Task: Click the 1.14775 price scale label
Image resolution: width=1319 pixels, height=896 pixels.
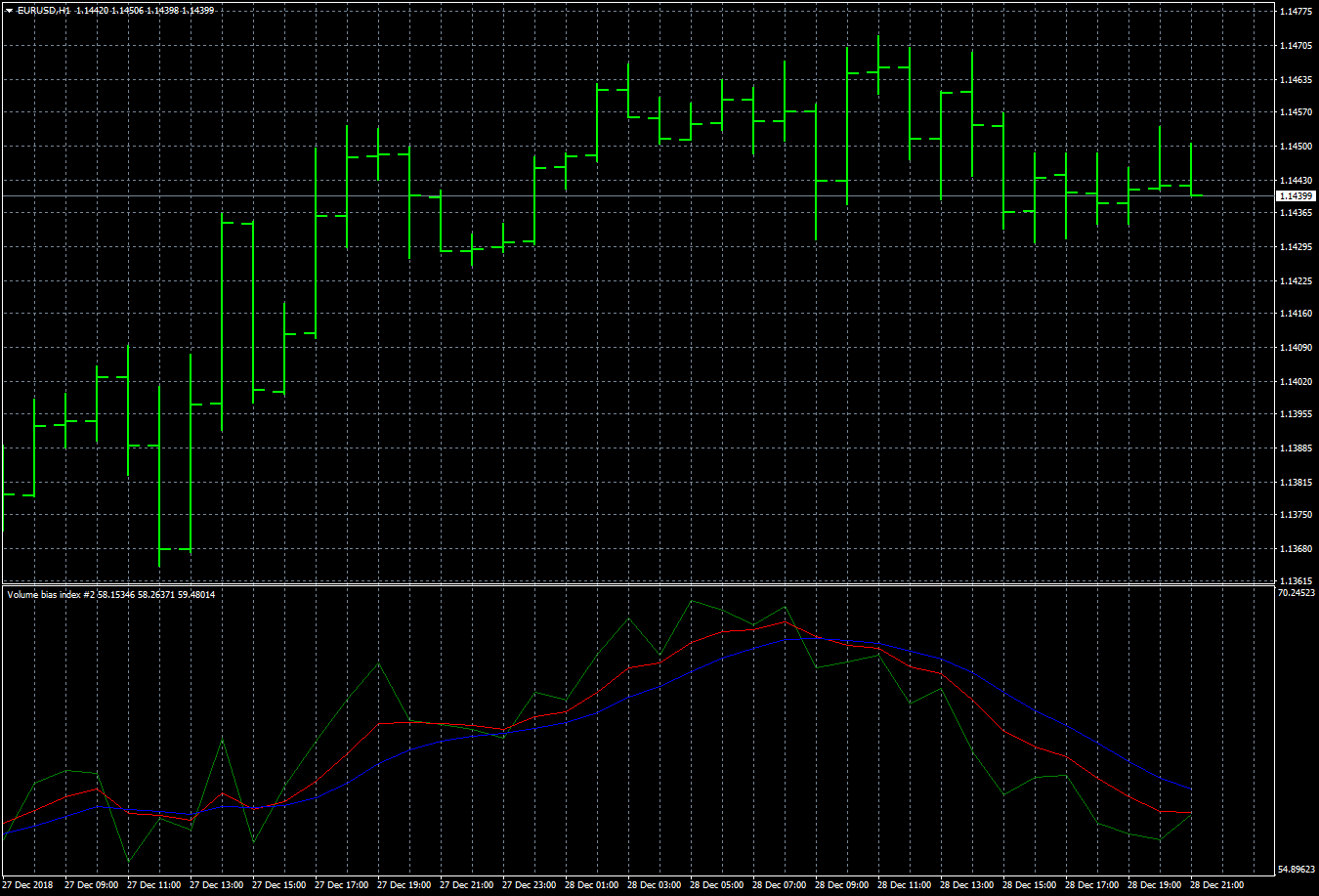Action: click(x=1295, y=12)
